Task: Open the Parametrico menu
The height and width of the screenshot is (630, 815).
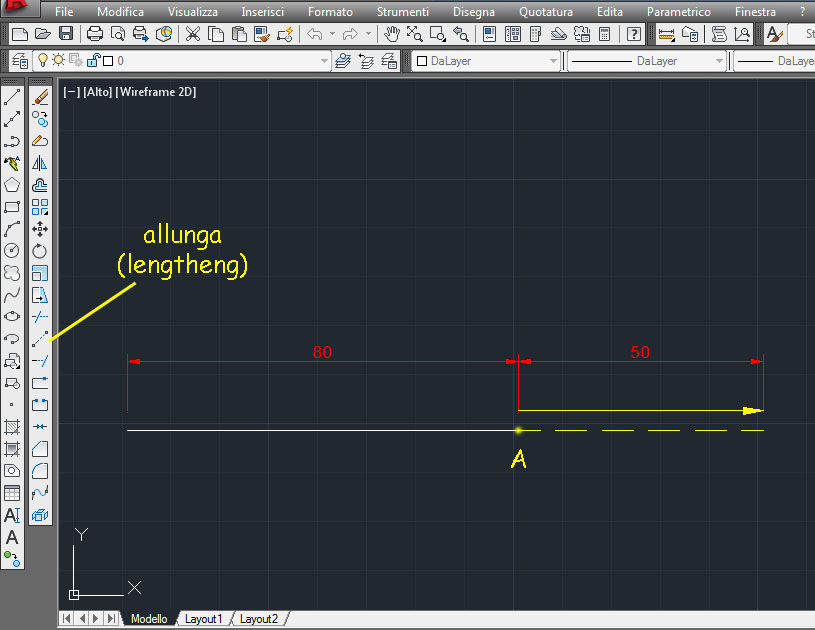Action: [x=678, y=11]
